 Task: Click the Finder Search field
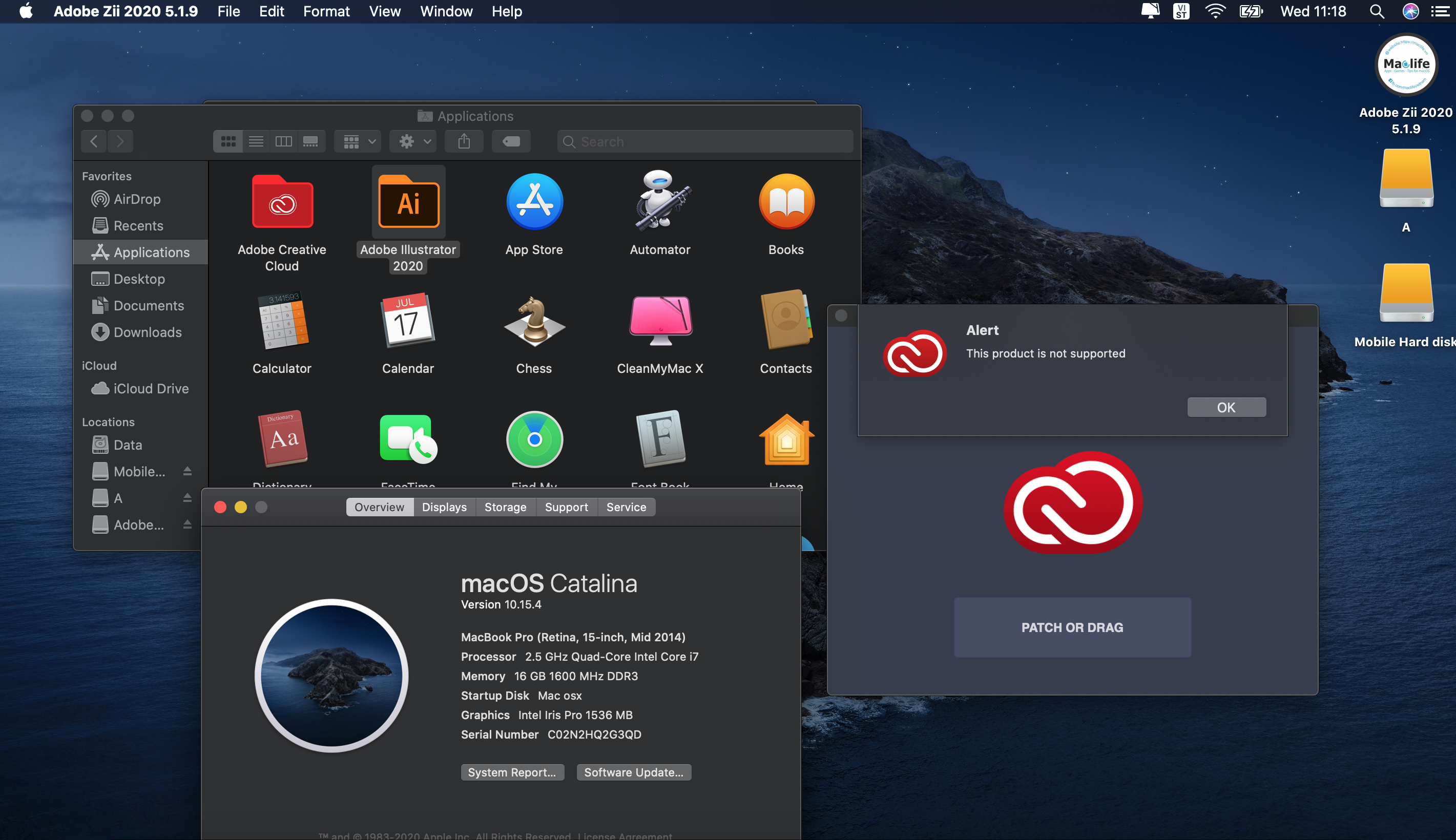[x=705, y=141]
